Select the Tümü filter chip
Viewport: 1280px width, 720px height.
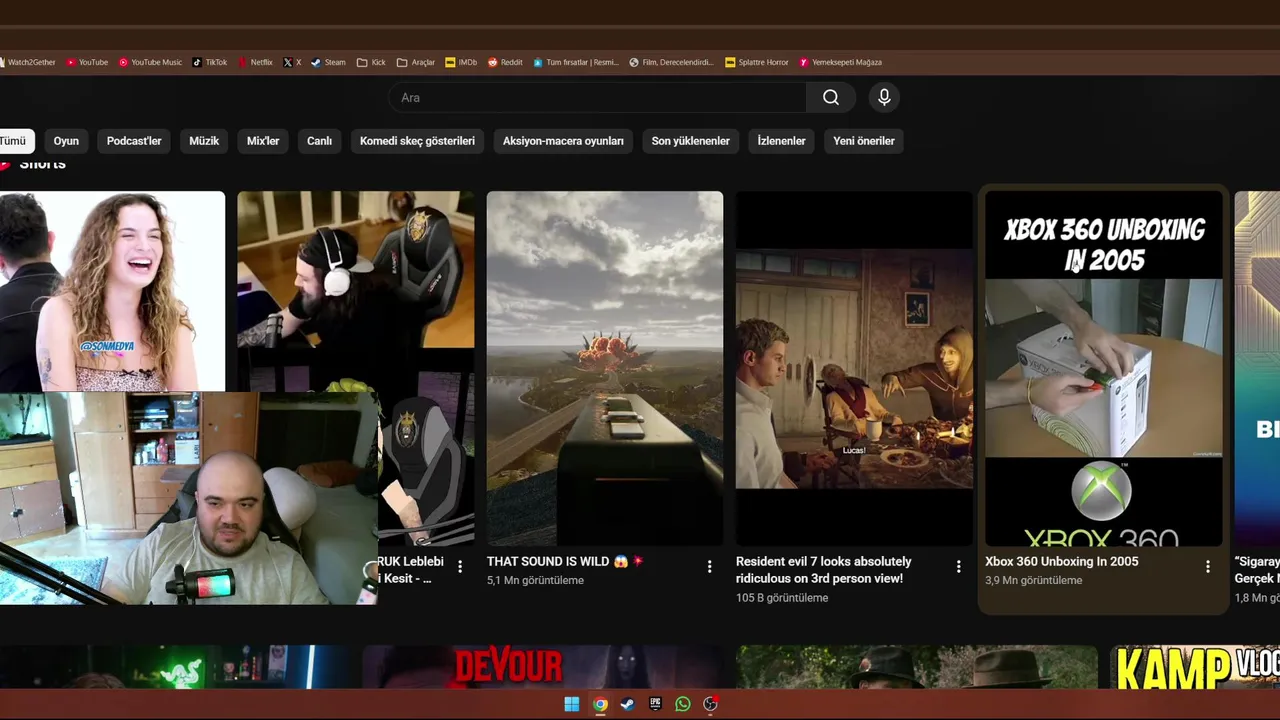pyautogui.click(x=15, y=141)
